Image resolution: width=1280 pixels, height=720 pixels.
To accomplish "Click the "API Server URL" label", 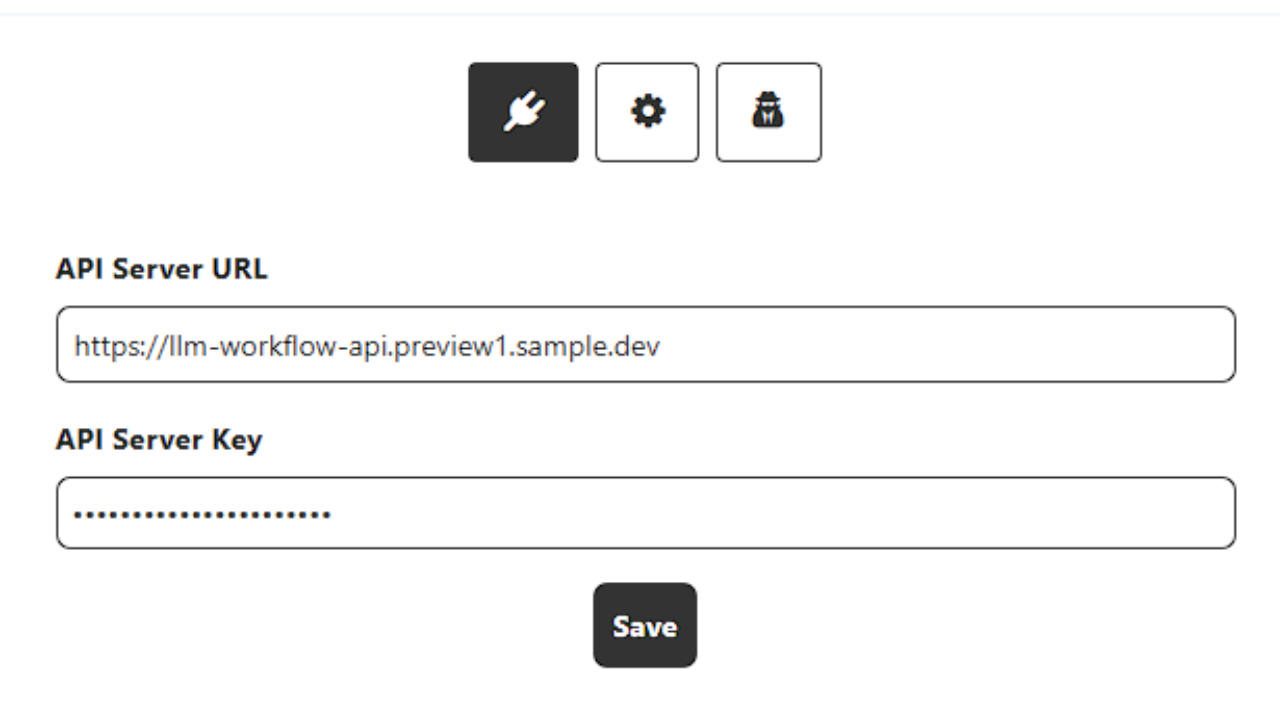I will click(162, 269).
